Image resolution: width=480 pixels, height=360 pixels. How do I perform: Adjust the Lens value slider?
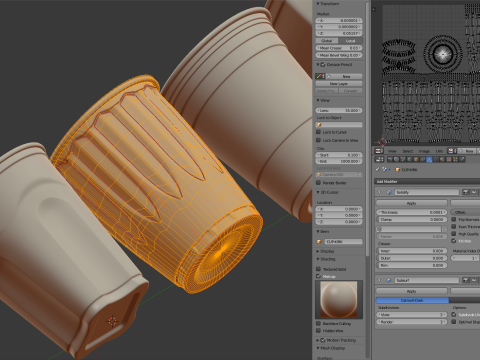pos(339,110)
